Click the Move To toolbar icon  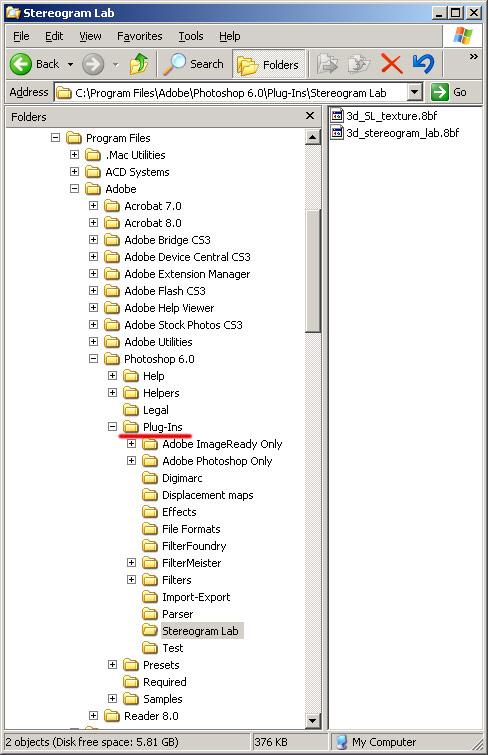tap(328, 64)
